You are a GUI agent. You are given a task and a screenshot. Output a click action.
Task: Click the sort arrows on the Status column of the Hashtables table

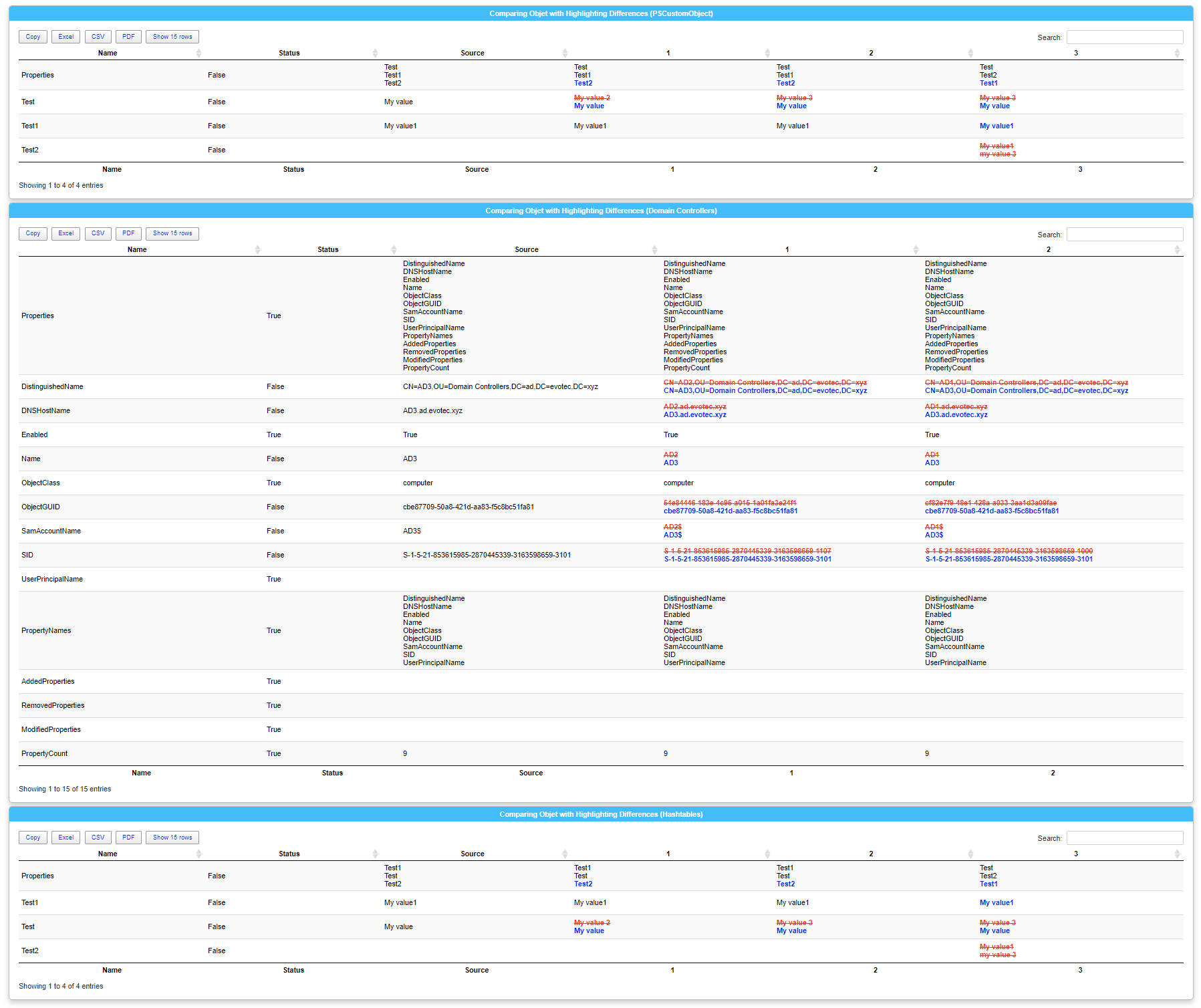(x=376, y=854)
